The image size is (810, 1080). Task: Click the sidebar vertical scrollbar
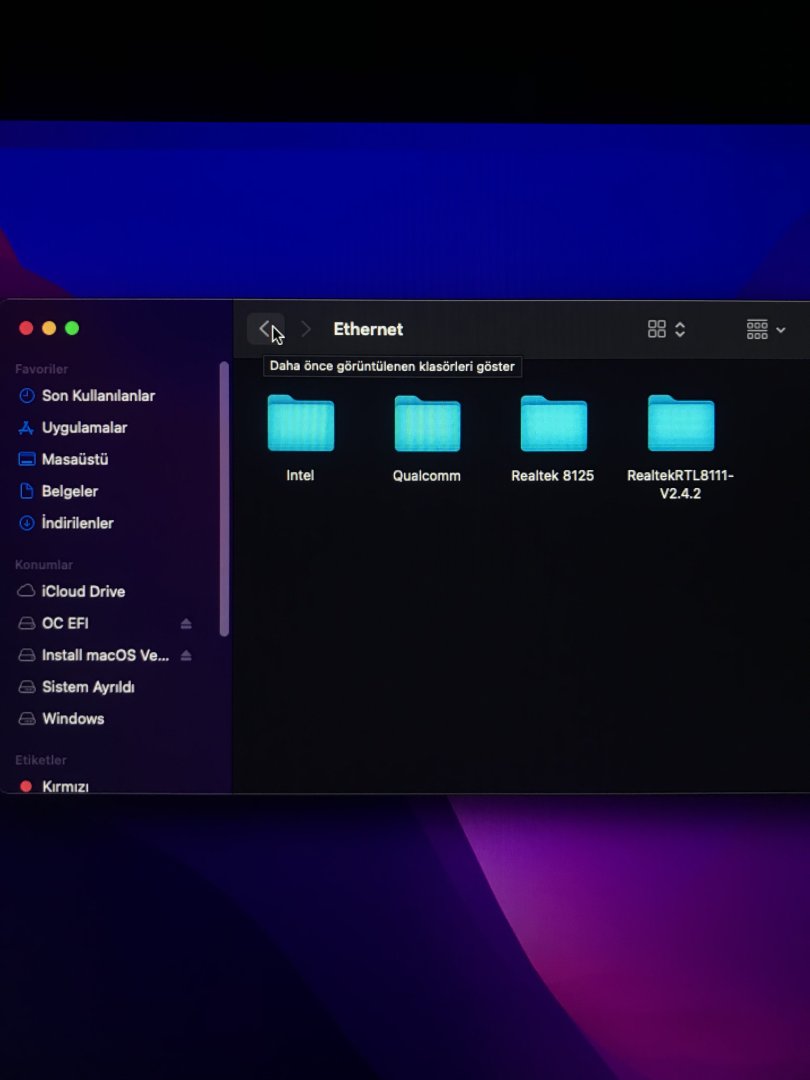coord(224,499)
